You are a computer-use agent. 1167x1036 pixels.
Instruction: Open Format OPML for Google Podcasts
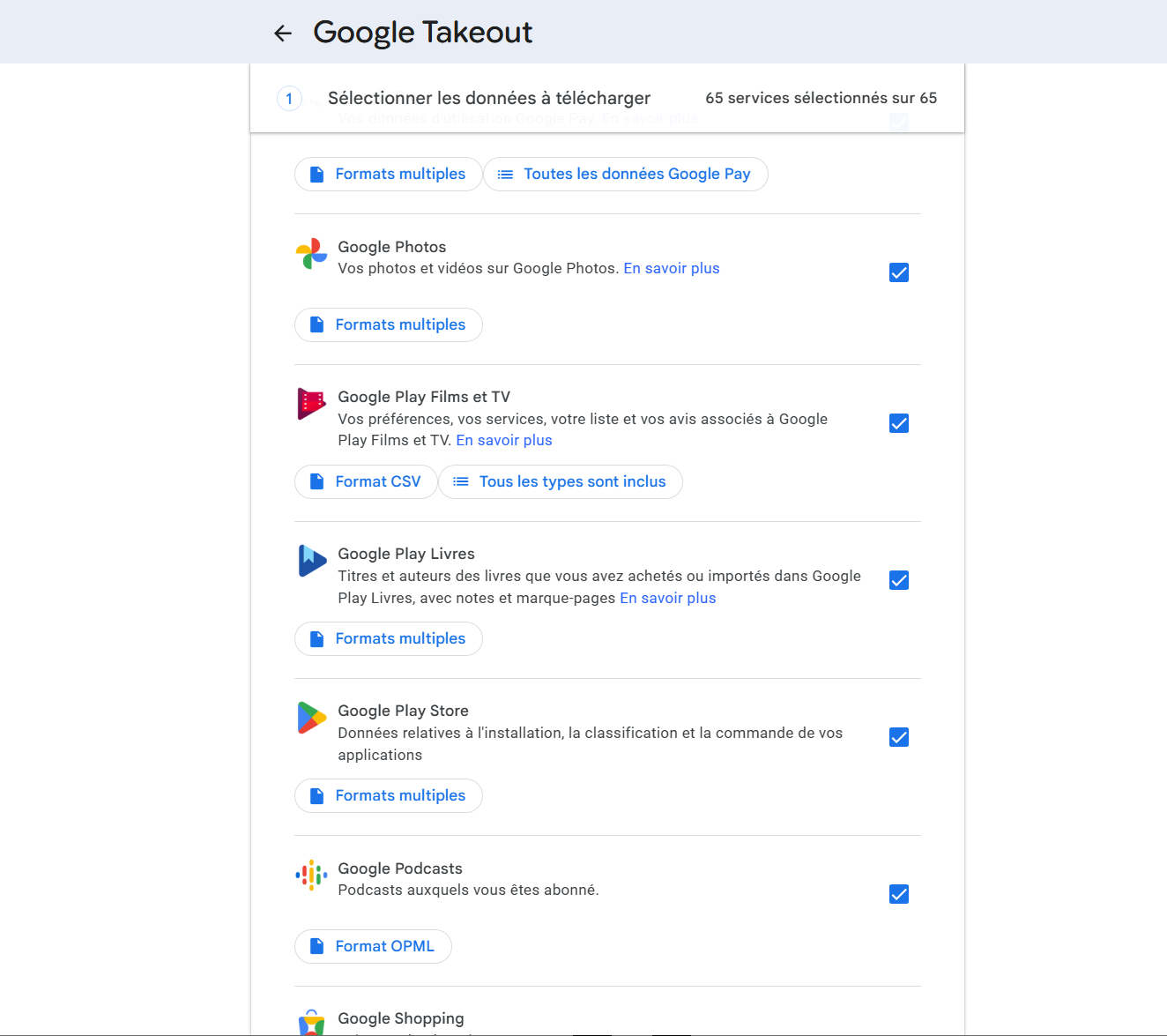tap(373, 946)
